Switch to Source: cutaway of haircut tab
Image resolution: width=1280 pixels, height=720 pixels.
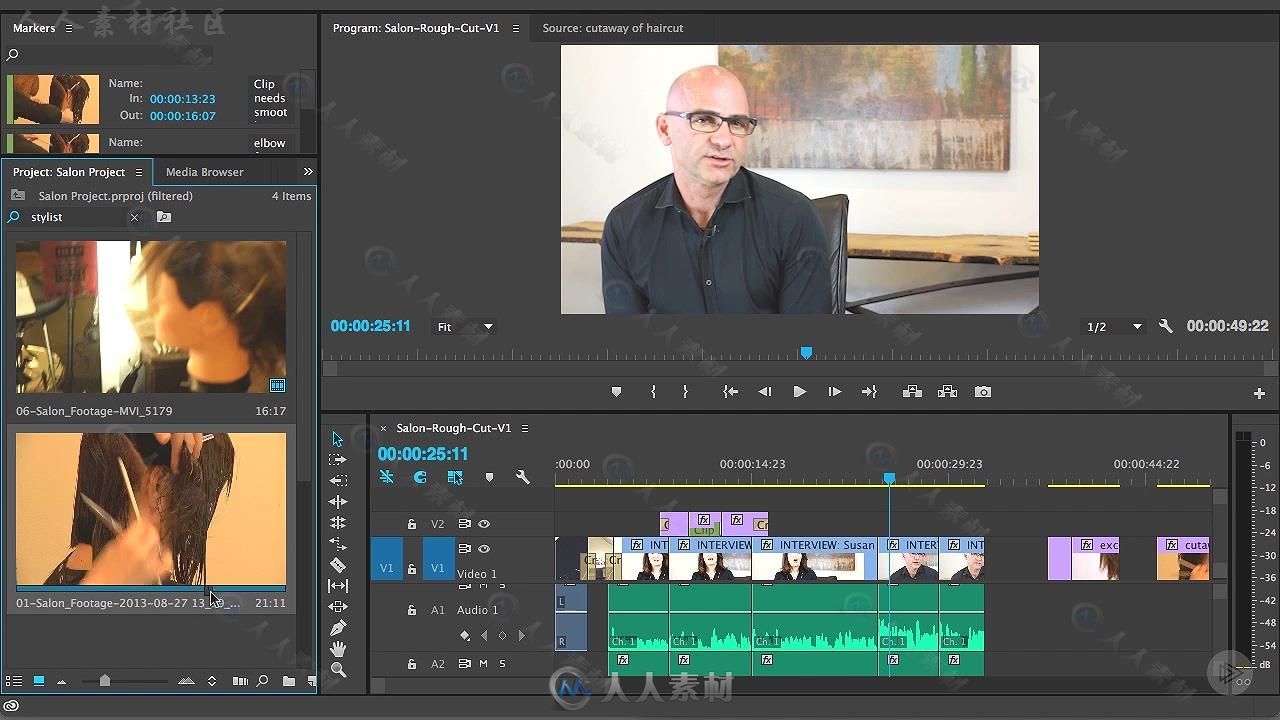[x=613, y=28]
